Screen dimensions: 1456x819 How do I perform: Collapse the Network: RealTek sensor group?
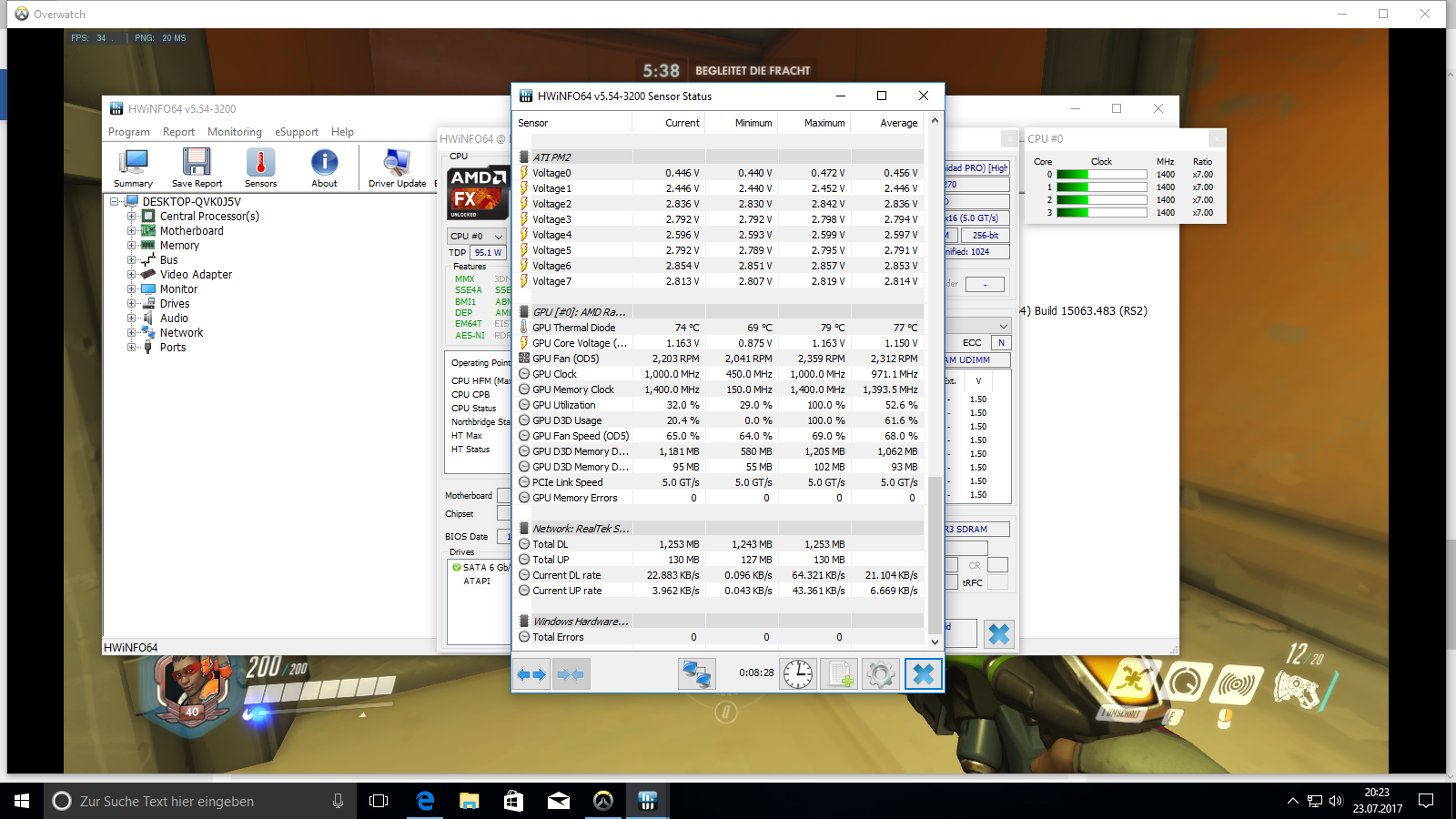point(524,529)
